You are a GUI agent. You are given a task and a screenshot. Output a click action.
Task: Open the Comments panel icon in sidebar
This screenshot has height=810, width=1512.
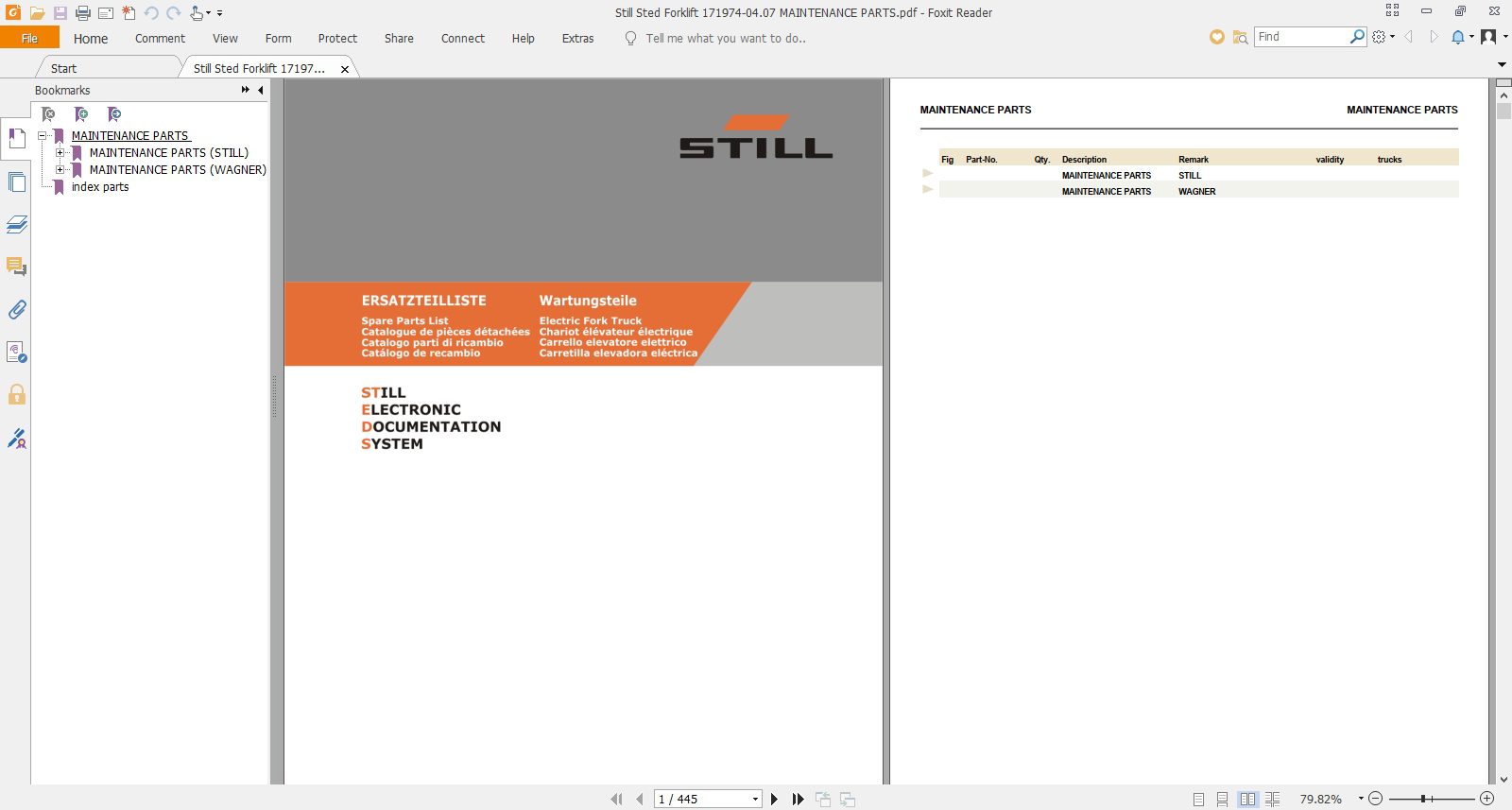[x=16, y=267]
